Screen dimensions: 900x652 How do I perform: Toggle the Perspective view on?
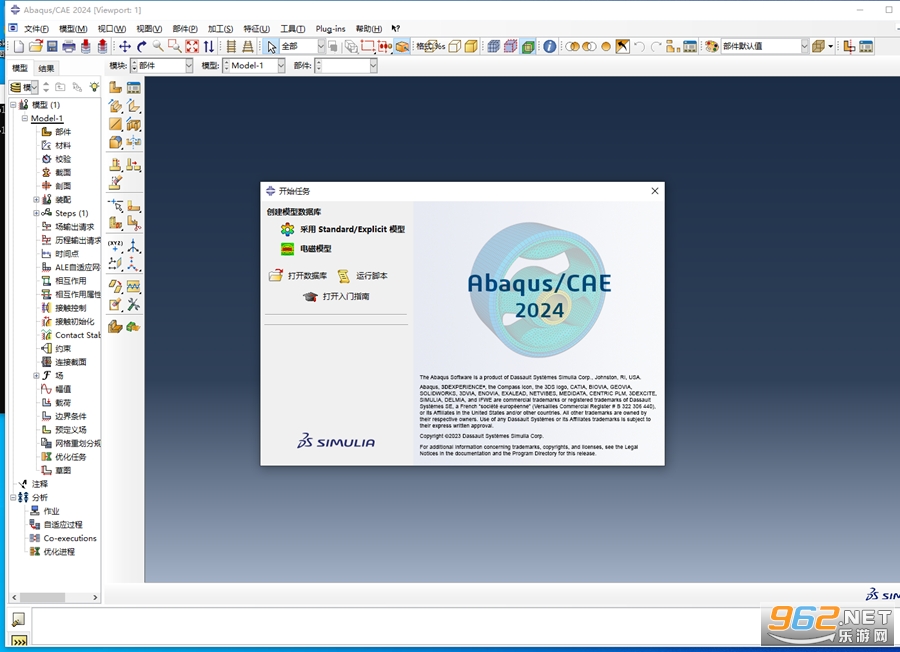point(248,46)
